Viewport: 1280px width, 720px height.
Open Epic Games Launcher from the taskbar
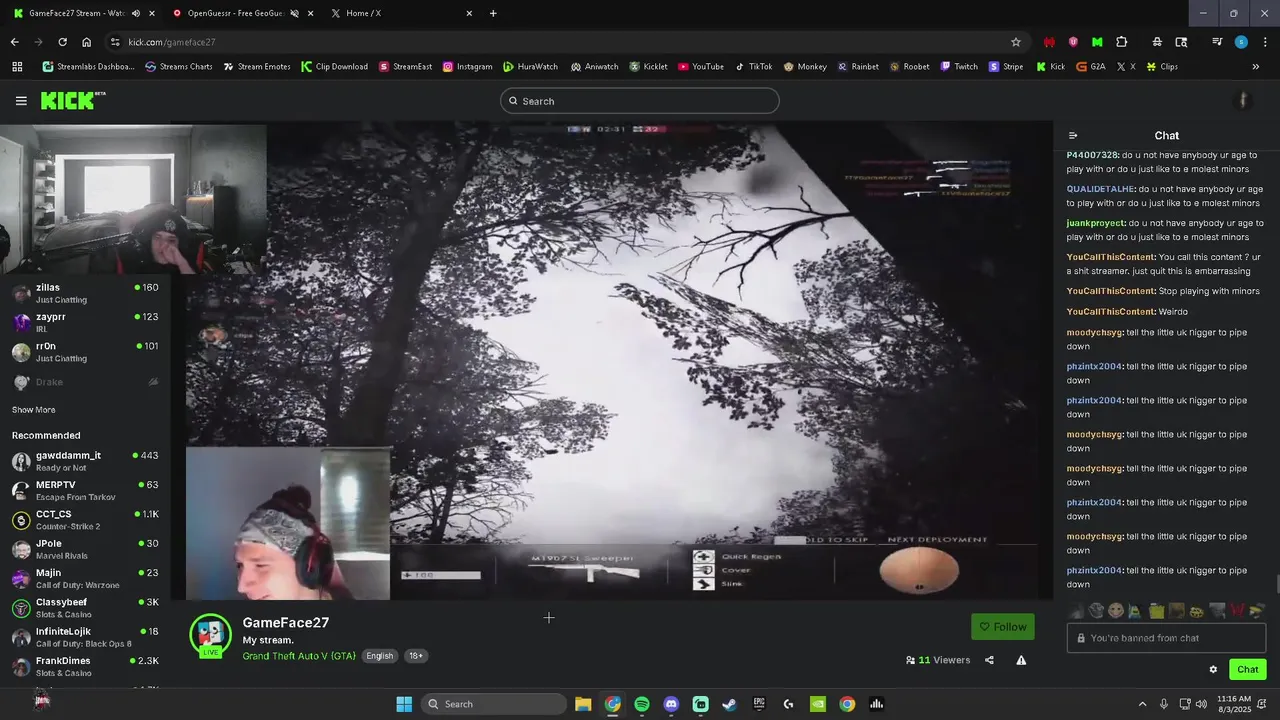point(759,704)
